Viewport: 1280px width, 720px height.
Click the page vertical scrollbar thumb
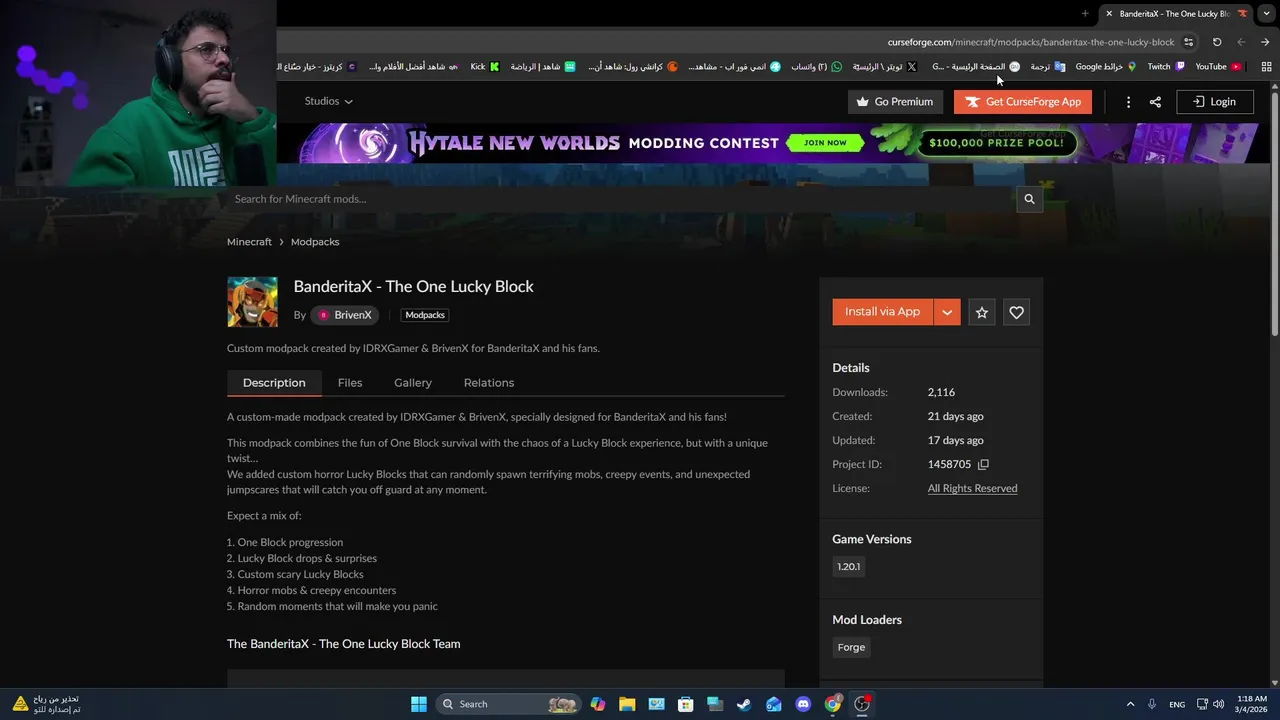1274,215
